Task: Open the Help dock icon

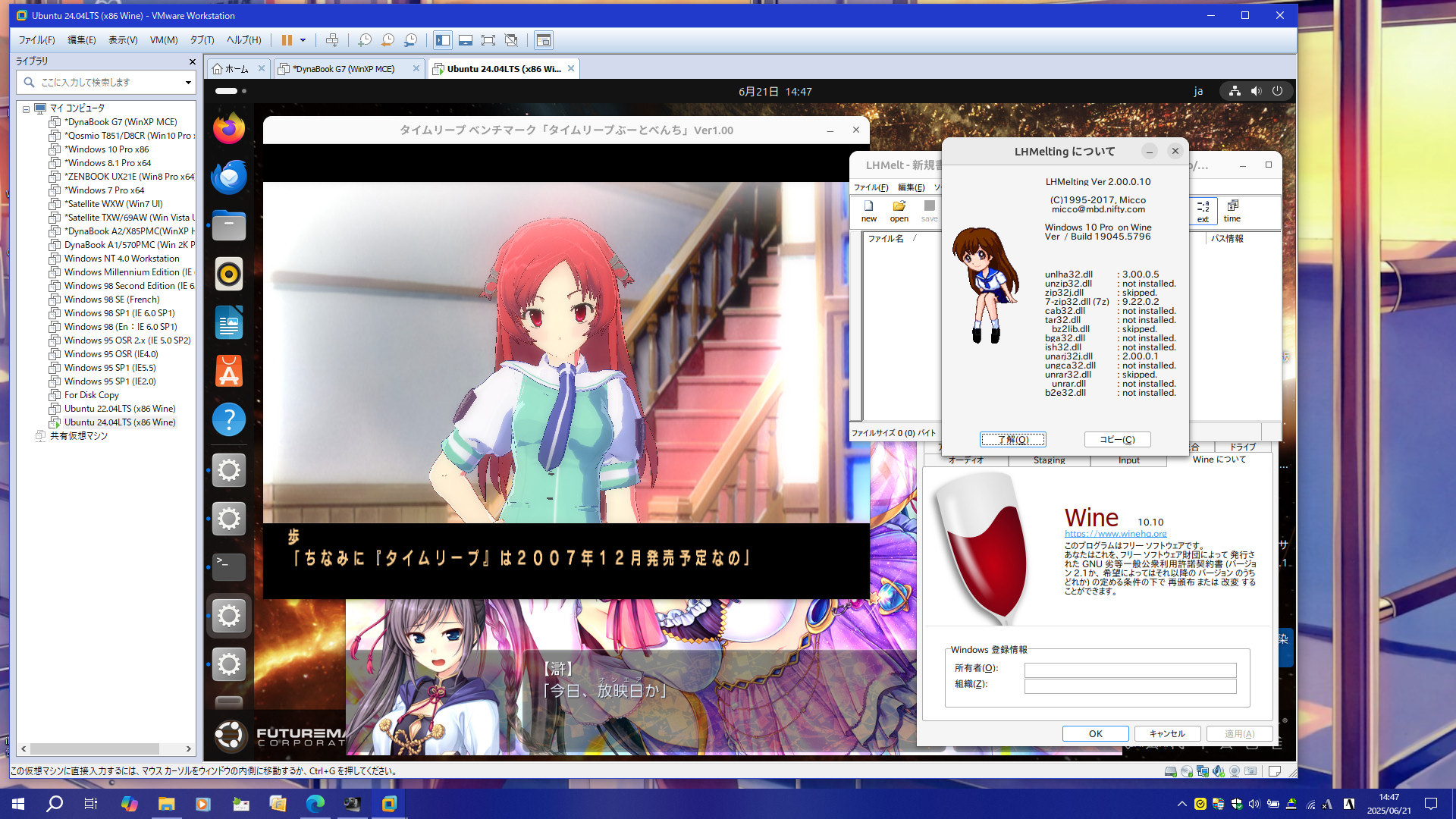Action: (x=229, y=419)
